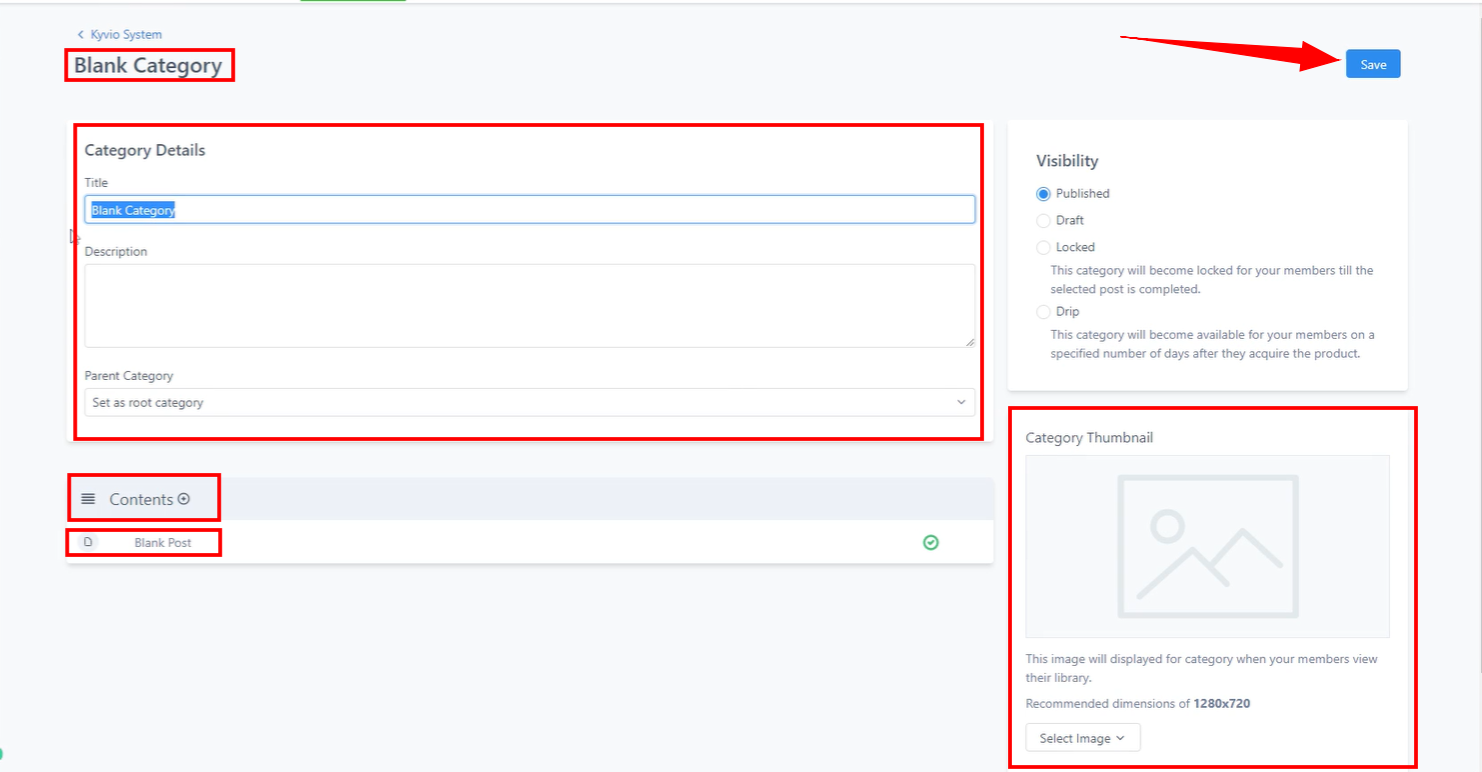Go back via Kyvio System link

126,35
